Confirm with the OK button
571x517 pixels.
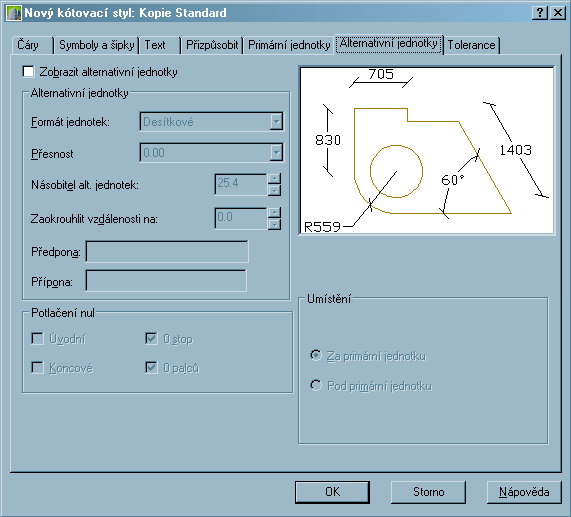tap(332, 492)
